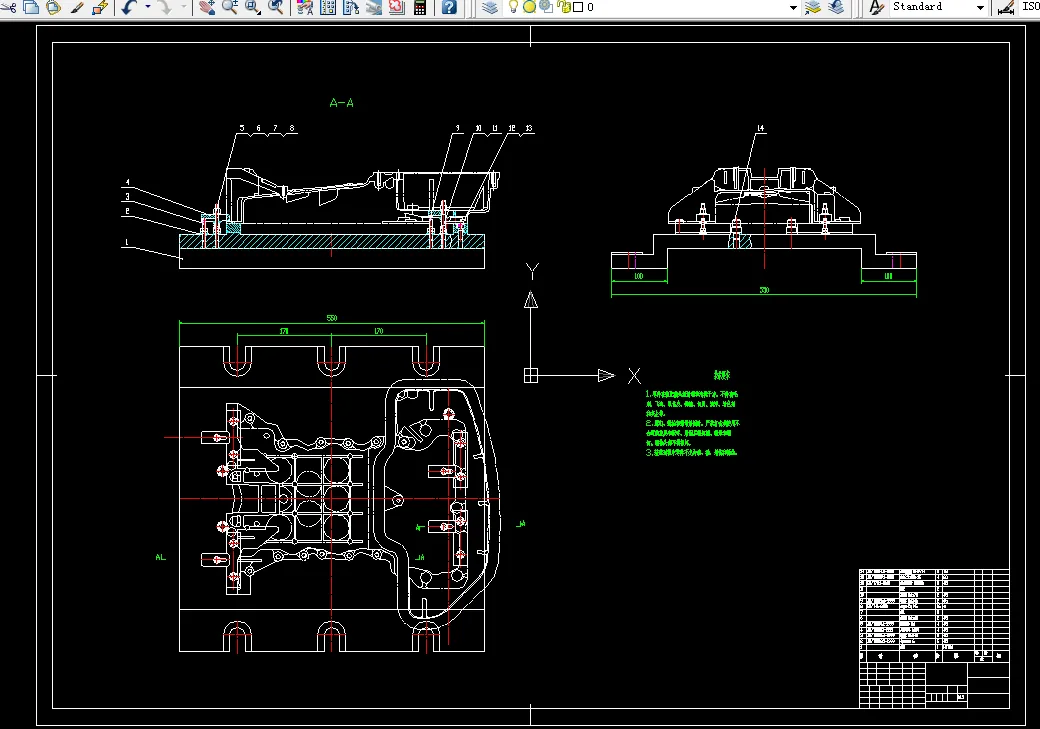The image size is (1040, 729).
Task: Open Layer Properties Manager
Action: [489, 7]
